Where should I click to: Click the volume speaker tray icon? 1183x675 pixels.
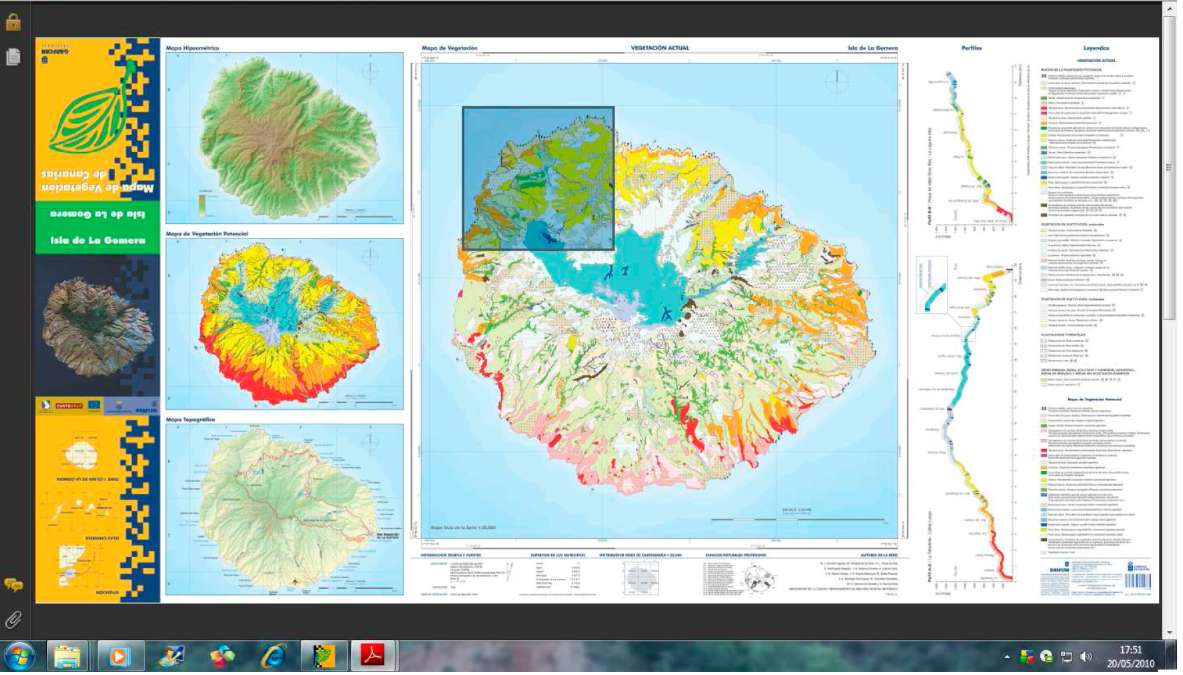(1087, 657)
